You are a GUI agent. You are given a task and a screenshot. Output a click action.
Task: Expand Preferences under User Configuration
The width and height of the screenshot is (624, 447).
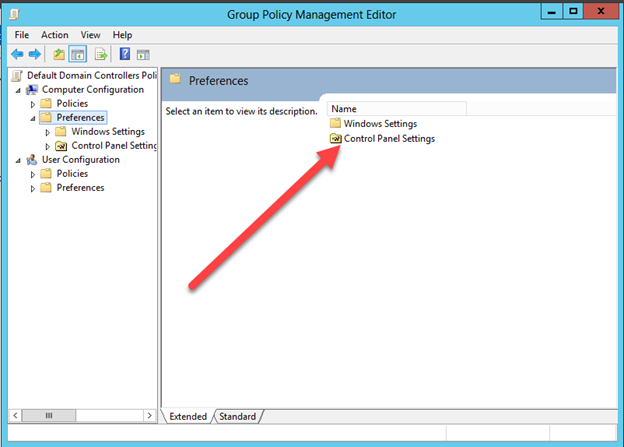coord(33,189)
